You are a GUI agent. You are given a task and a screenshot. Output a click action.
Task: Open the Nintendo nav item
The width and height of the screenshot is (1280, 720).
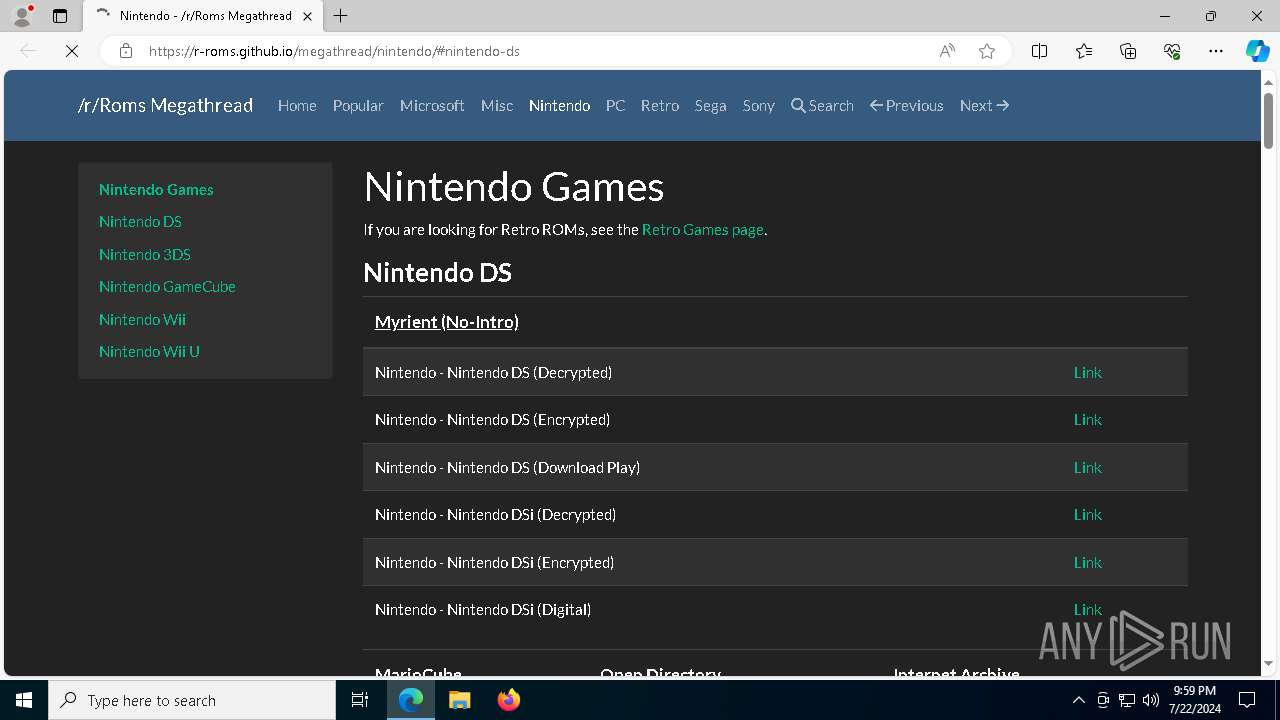559,105
